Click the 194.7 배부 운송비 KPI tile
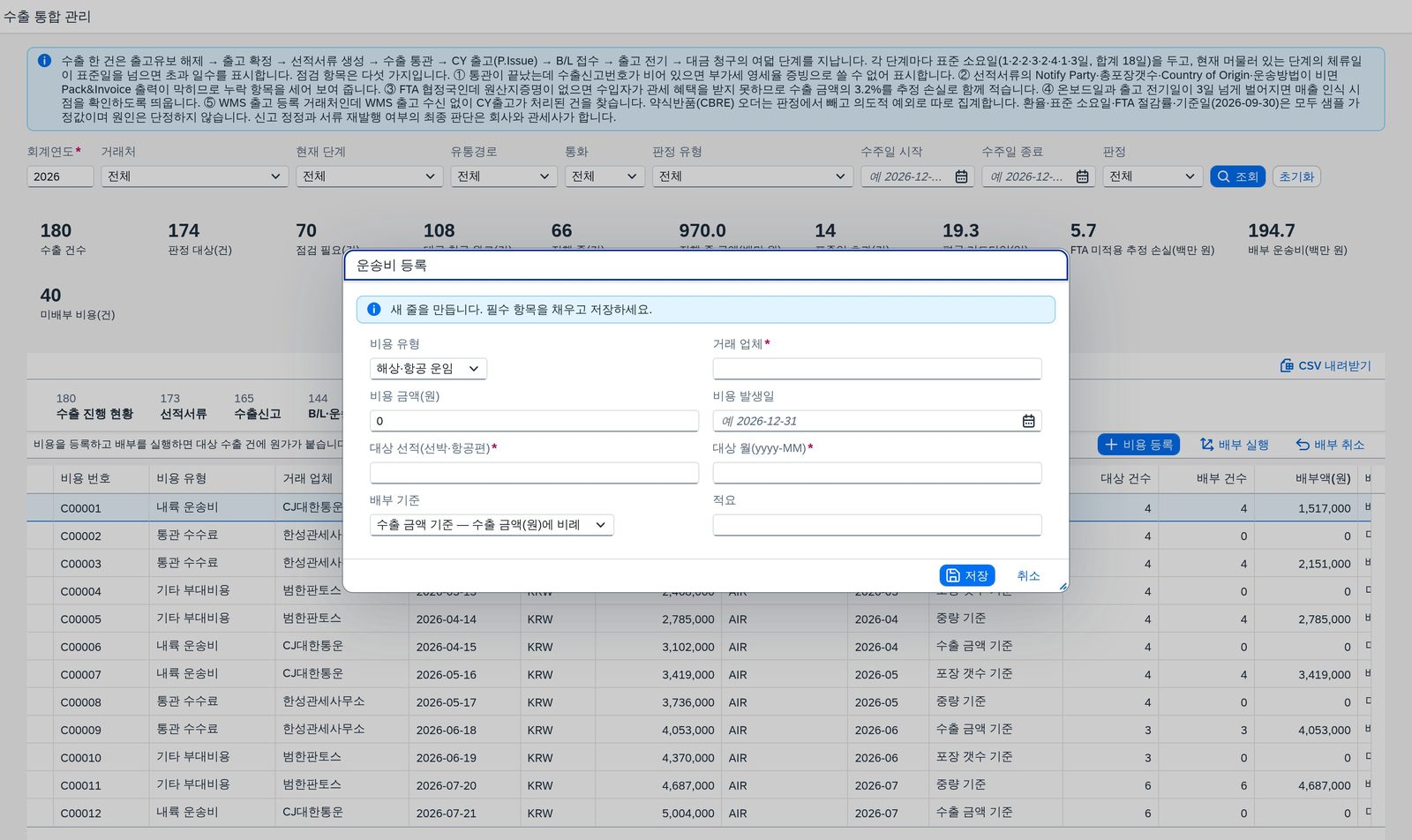 1297,238
